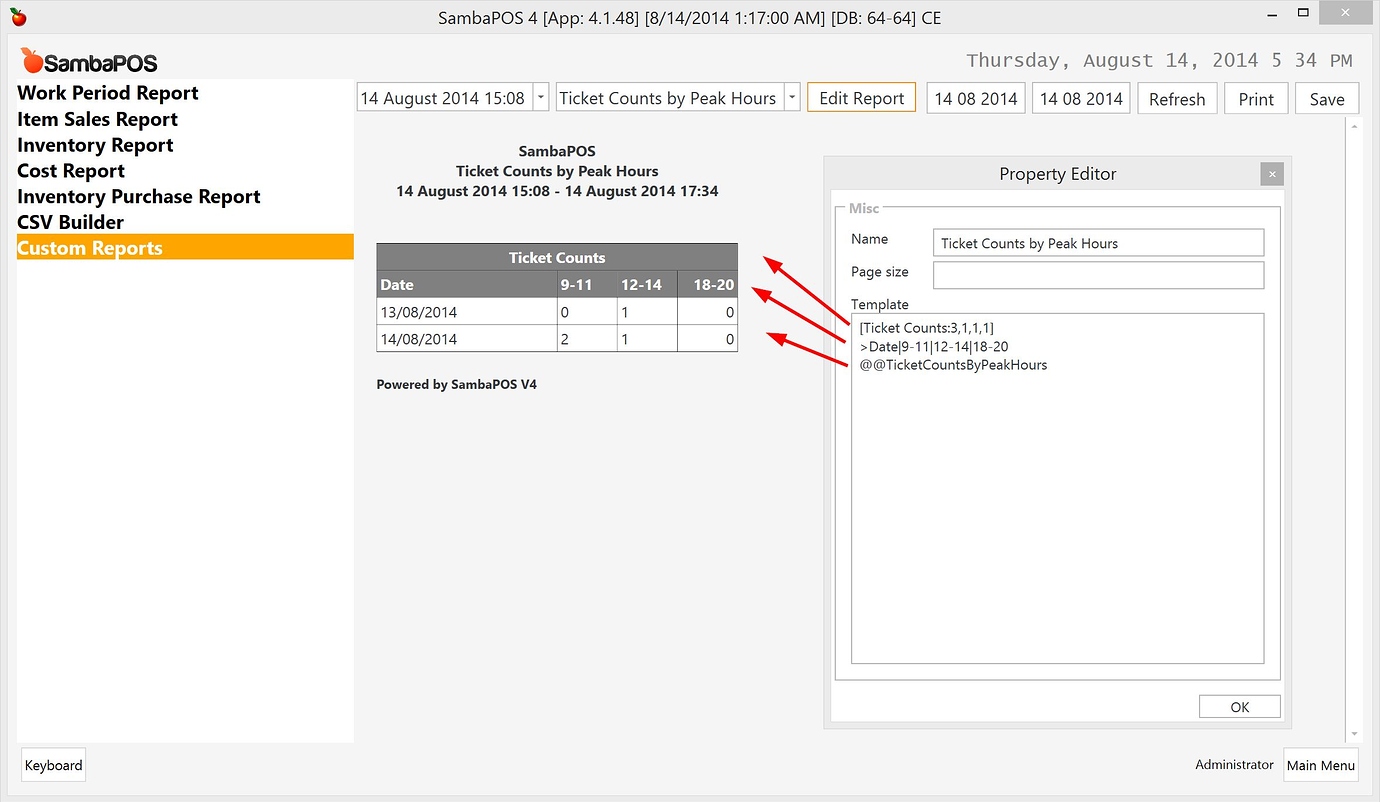
Task: Print the Ticket Counts report
Action: click(1256, 98)
